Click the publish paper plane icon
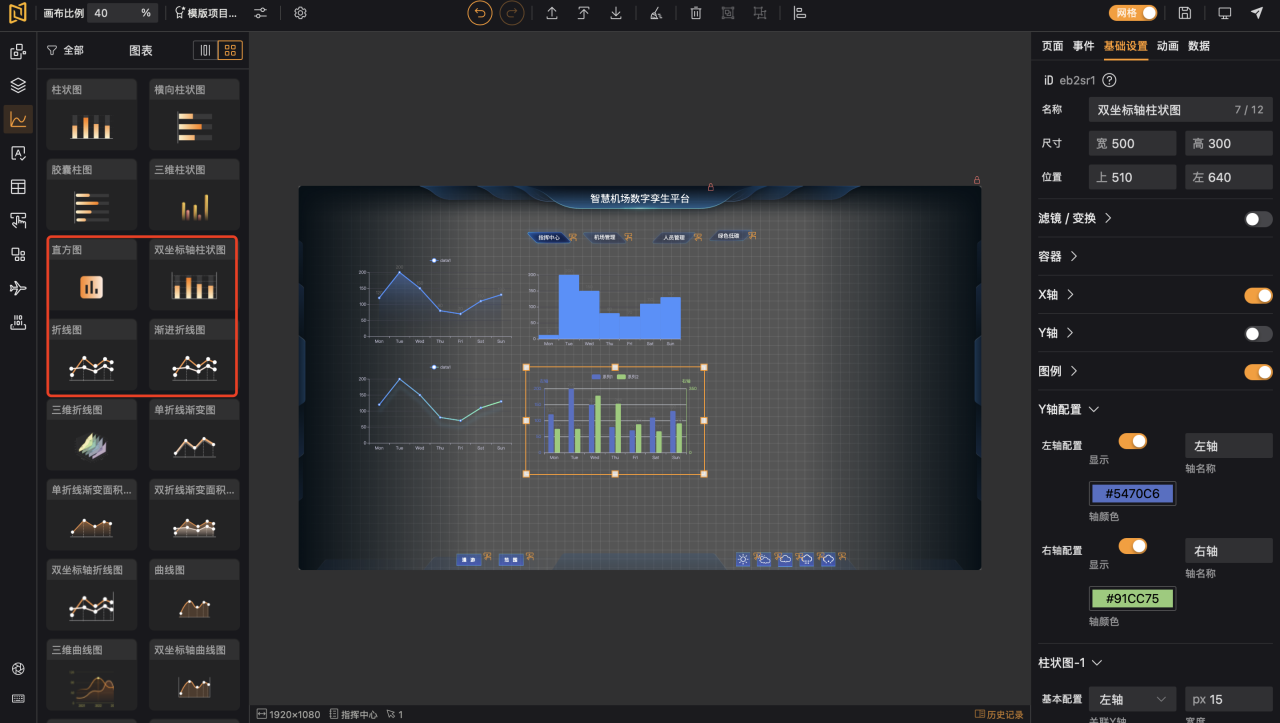Screen dimensions: 1280x723 click(x=1257, y=13)
